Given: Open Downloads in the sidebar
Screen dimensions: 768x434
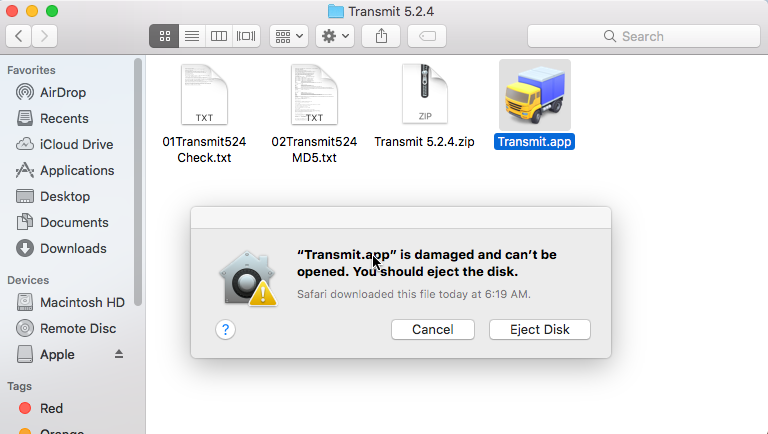Looking at the screenshot, I should (x=72, y=248).
